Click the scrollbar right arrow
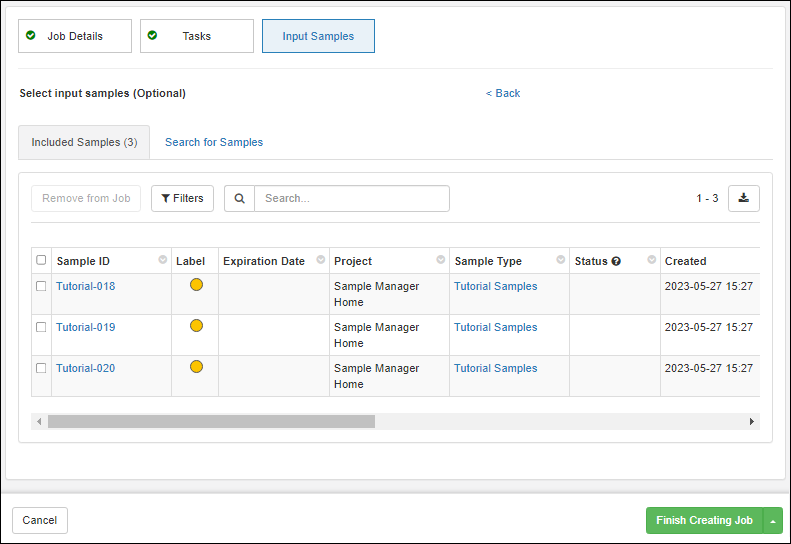 [x=752, y=422]
